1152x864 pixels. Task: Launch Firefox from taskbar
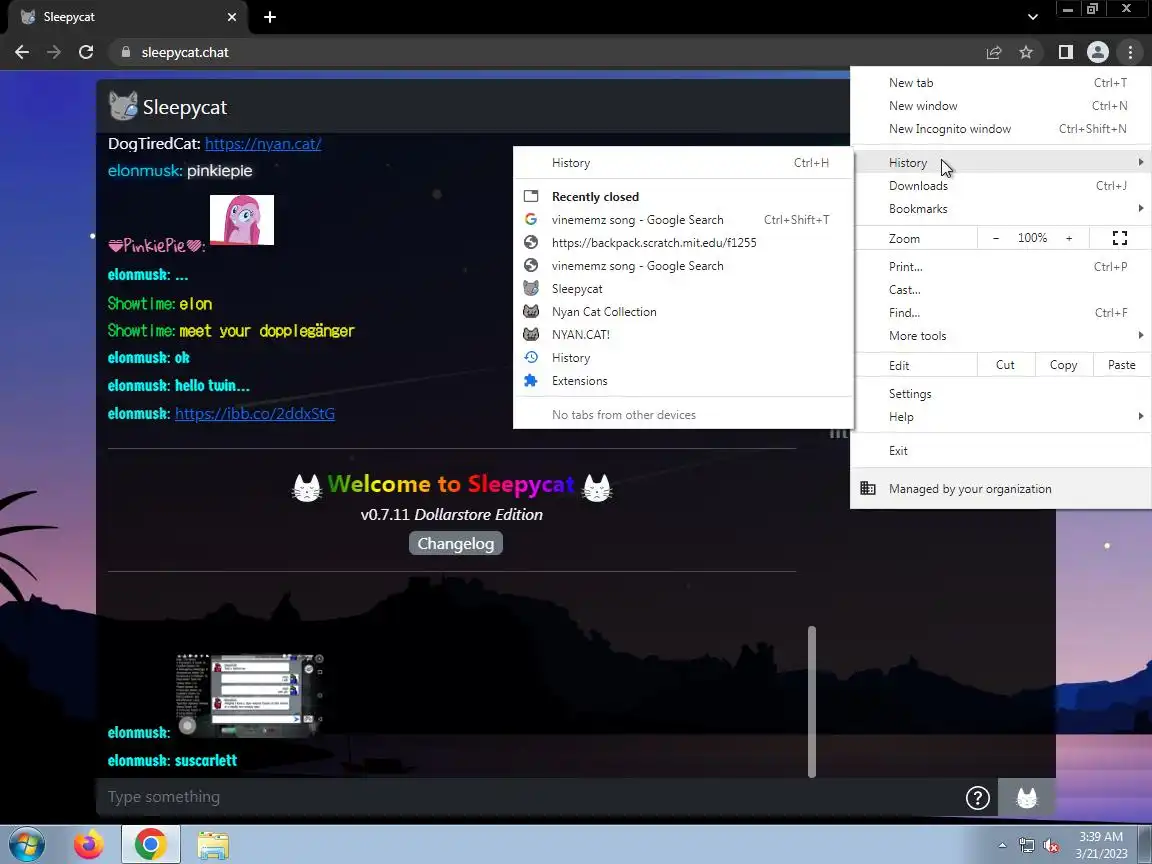[89, 845]
